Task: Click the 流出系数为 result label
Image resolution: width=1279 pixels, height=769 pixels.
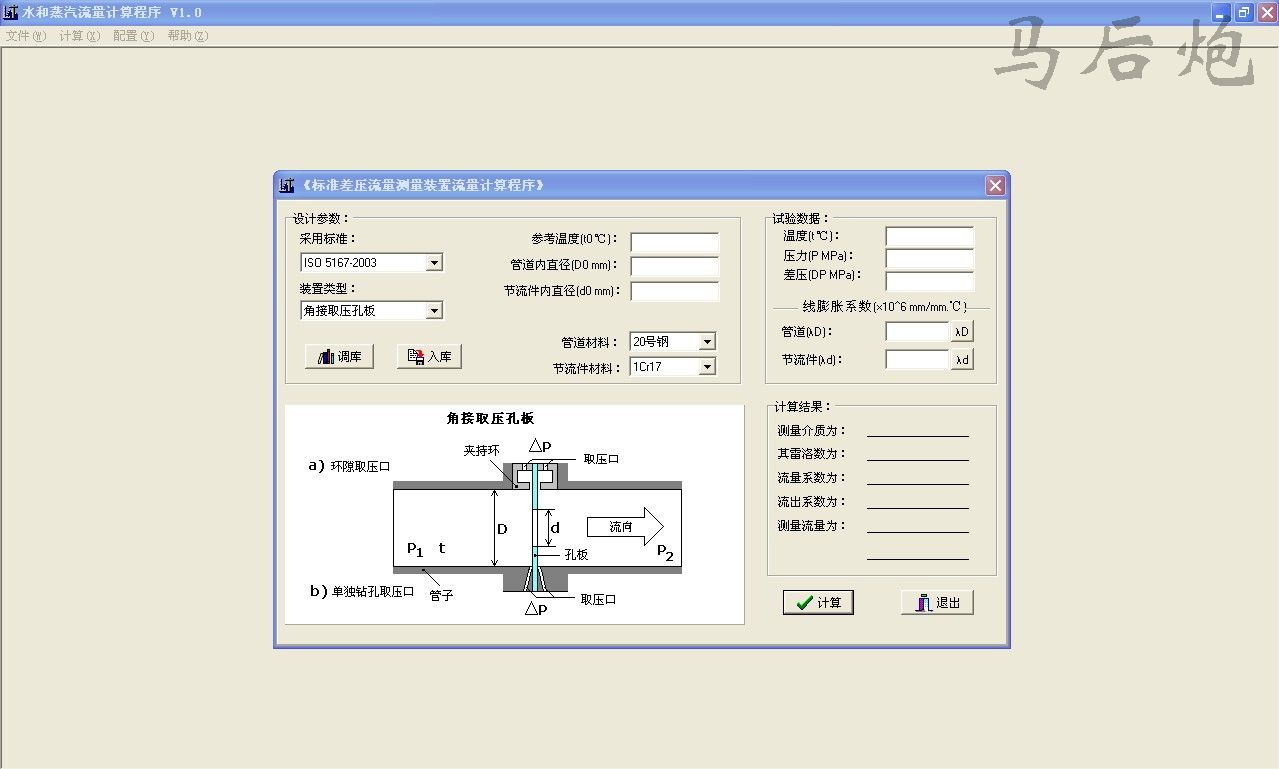Action: point(812,502)
